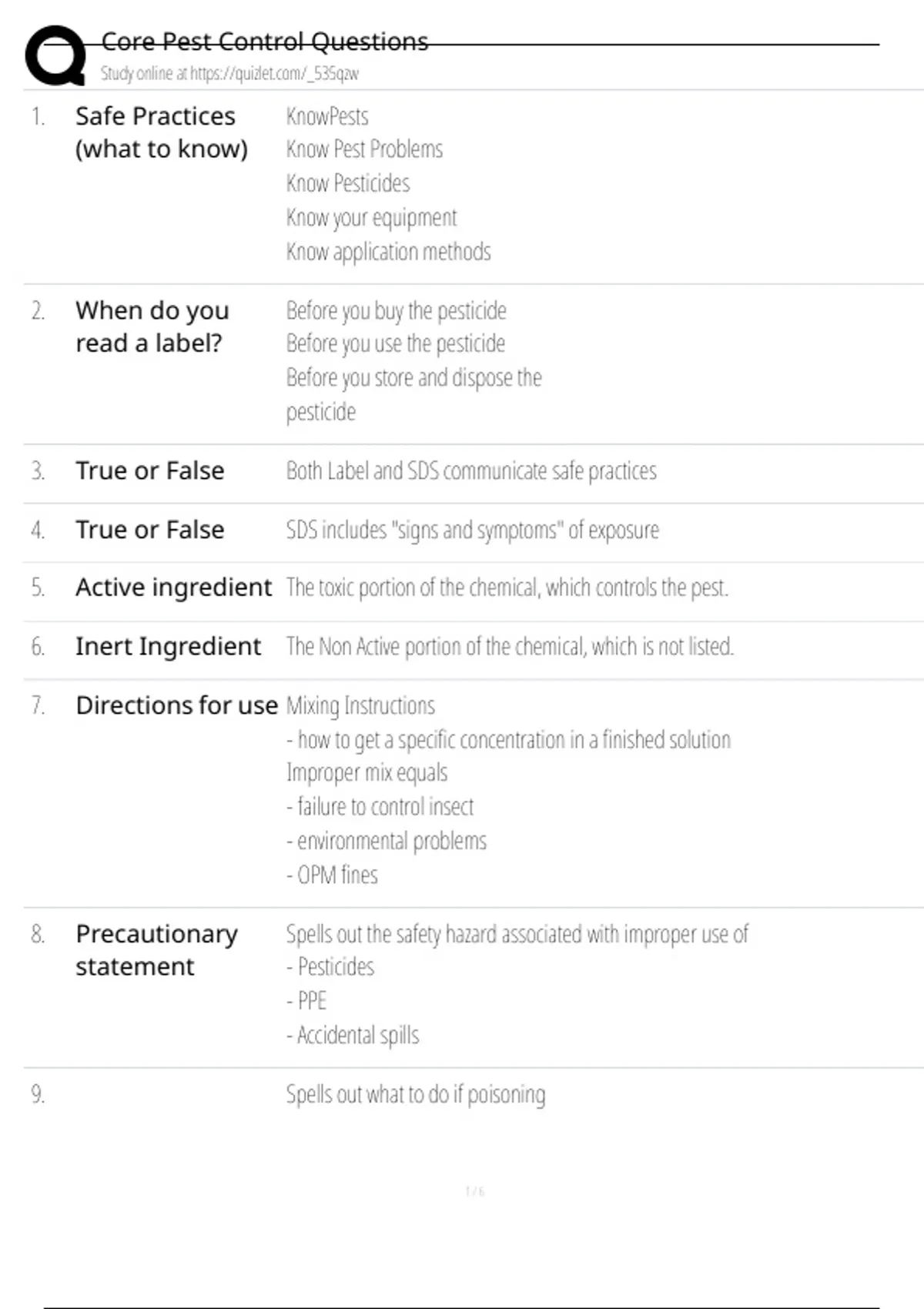Select 'Both Label and SDS communicate' definition
Viewport: 924px width, 1309px height.
click(471, 471)
